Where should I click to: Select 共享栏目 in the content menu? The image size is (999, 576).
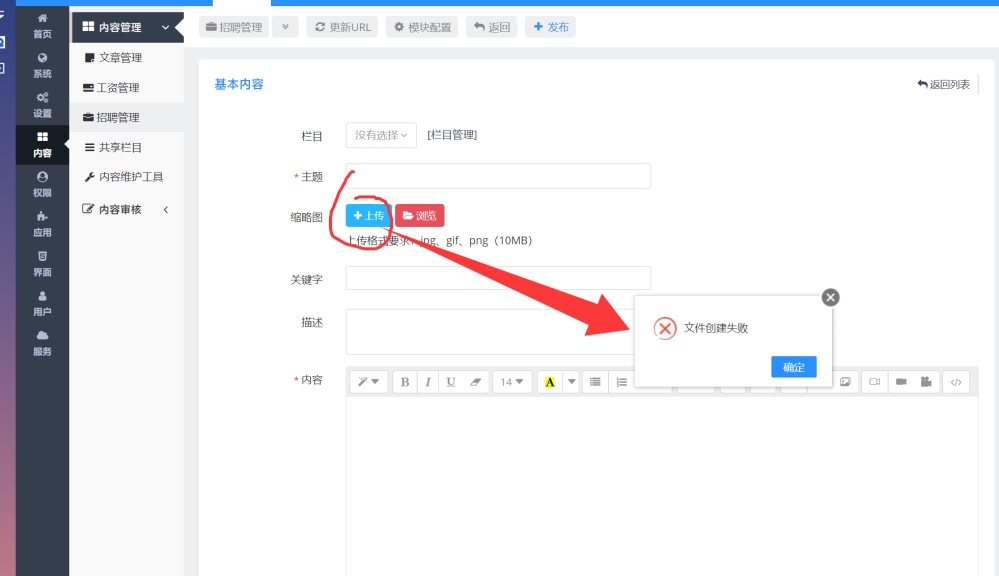pos(120,147)
